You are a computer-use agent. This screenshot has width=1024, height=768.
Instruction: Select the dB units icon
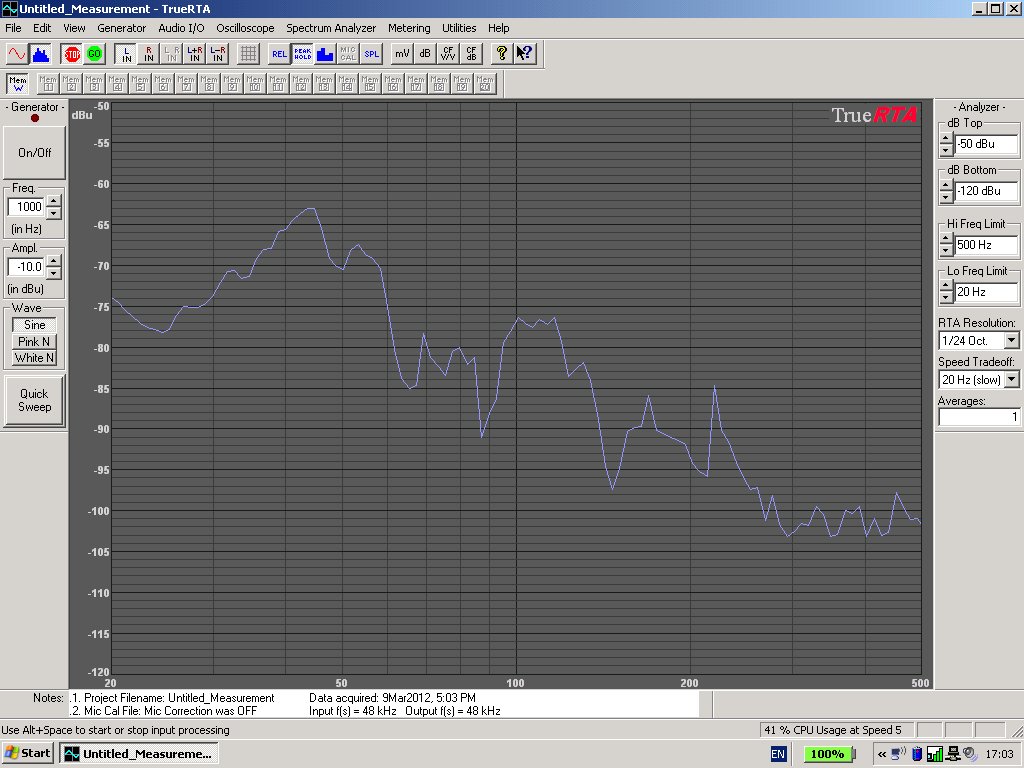(x=425, y=54)
